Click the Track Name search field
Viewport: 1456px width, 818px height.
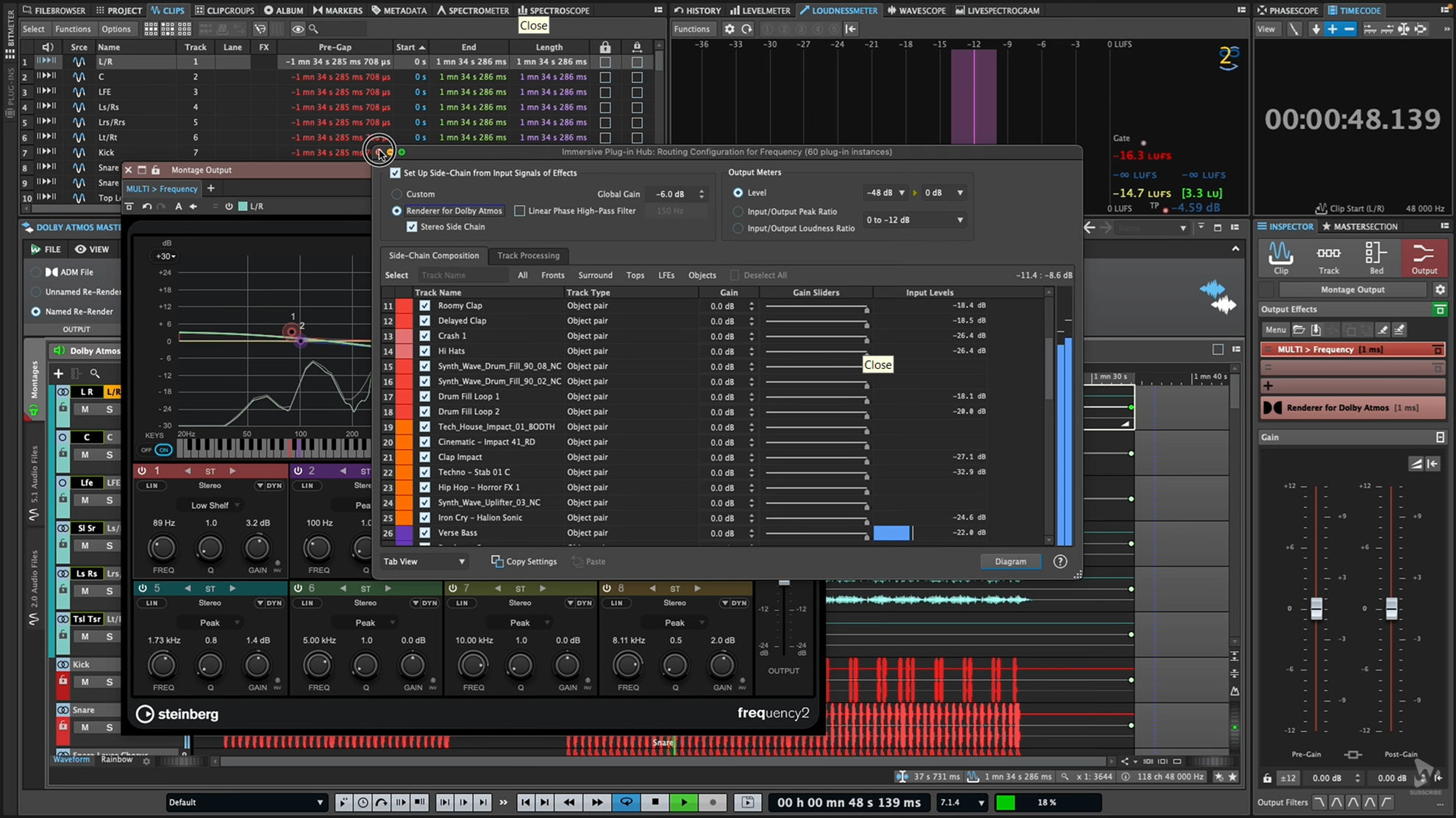[463, 276]
